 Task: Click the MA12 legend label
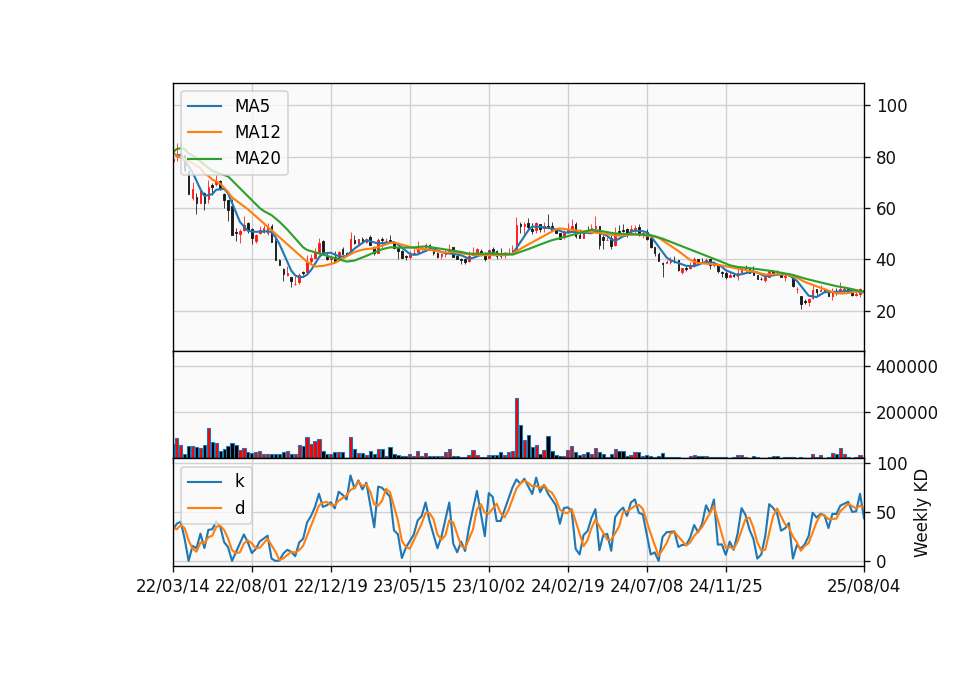pos(257,132)
